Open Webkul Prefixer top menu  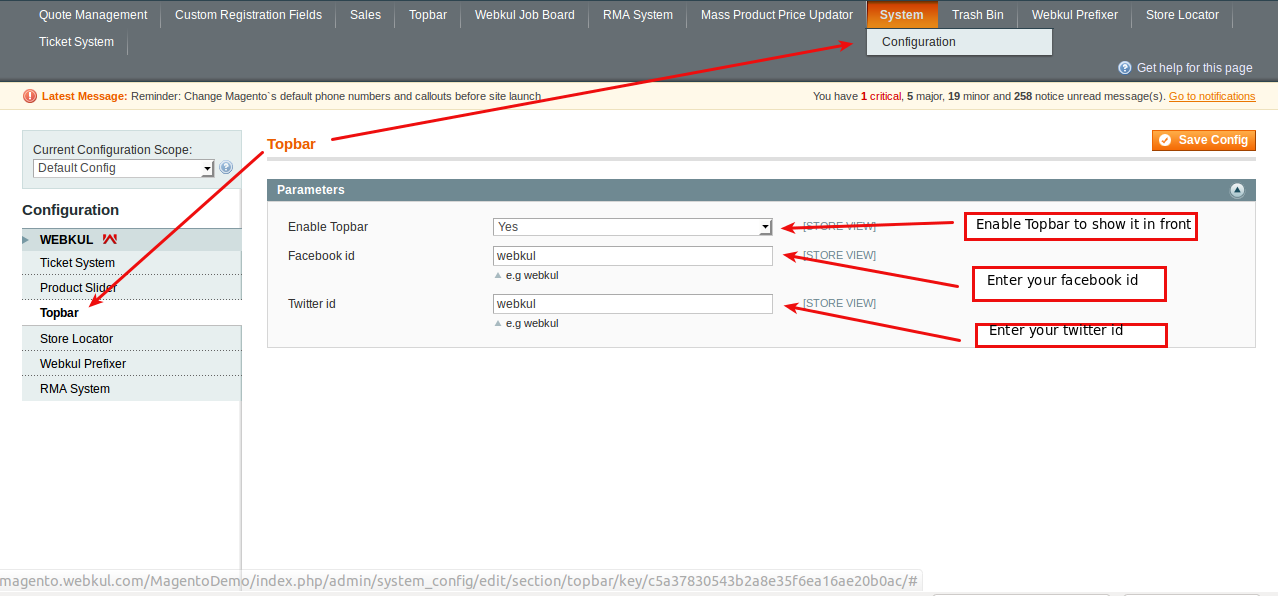(x=1075, y=15)
